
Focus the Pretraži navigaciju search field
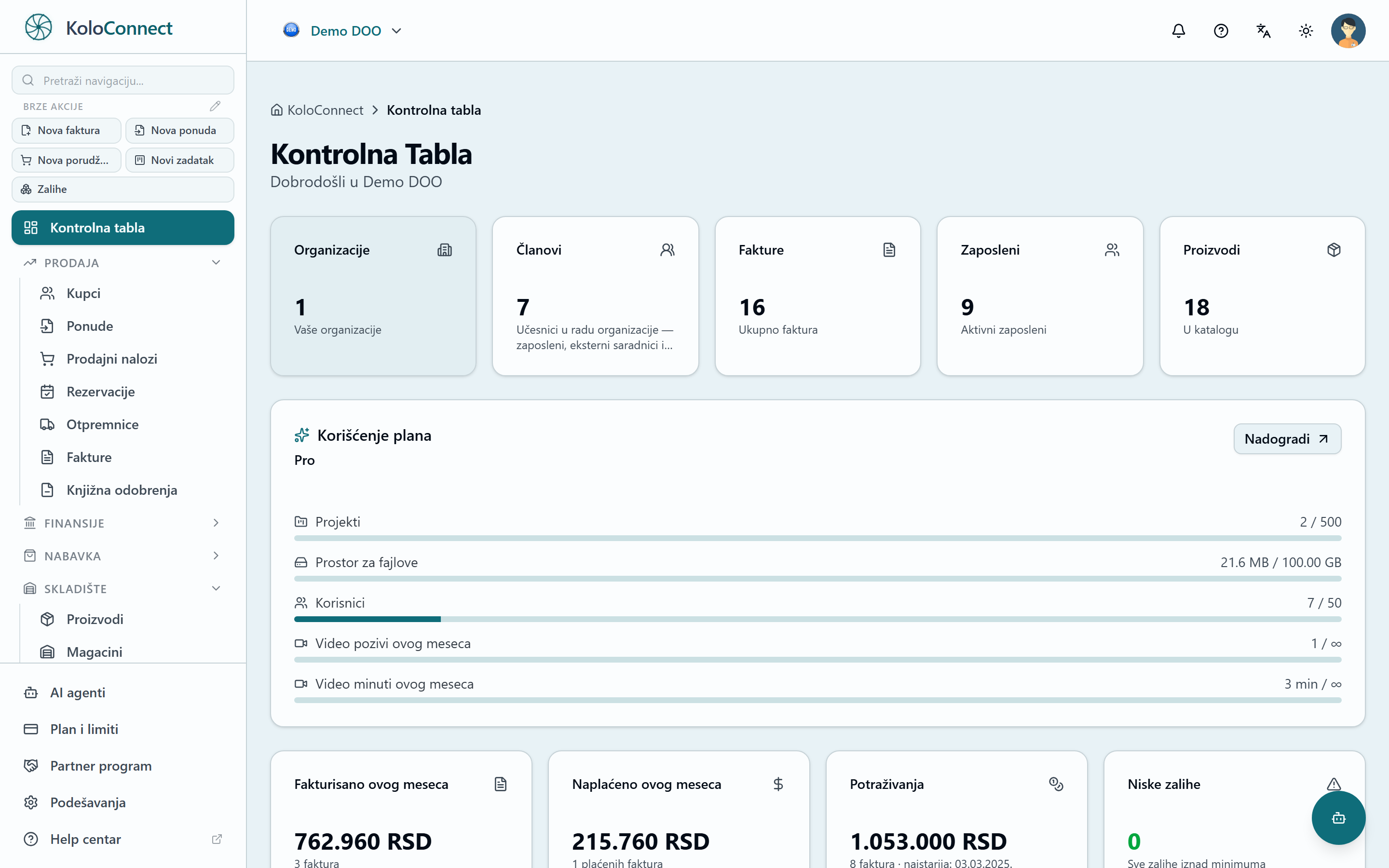point(123,81)
